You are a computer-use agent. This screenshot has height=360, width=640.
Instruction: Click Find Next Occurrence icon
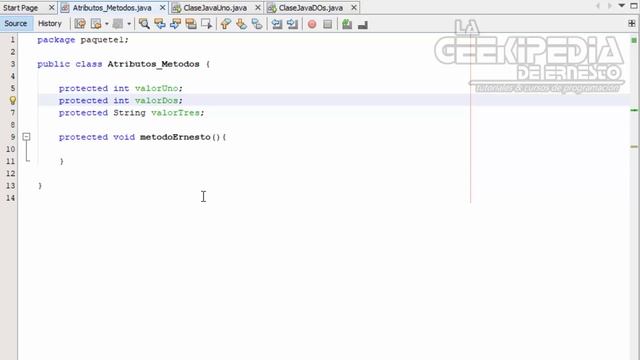pyautogui.click(x=175, y=24)
